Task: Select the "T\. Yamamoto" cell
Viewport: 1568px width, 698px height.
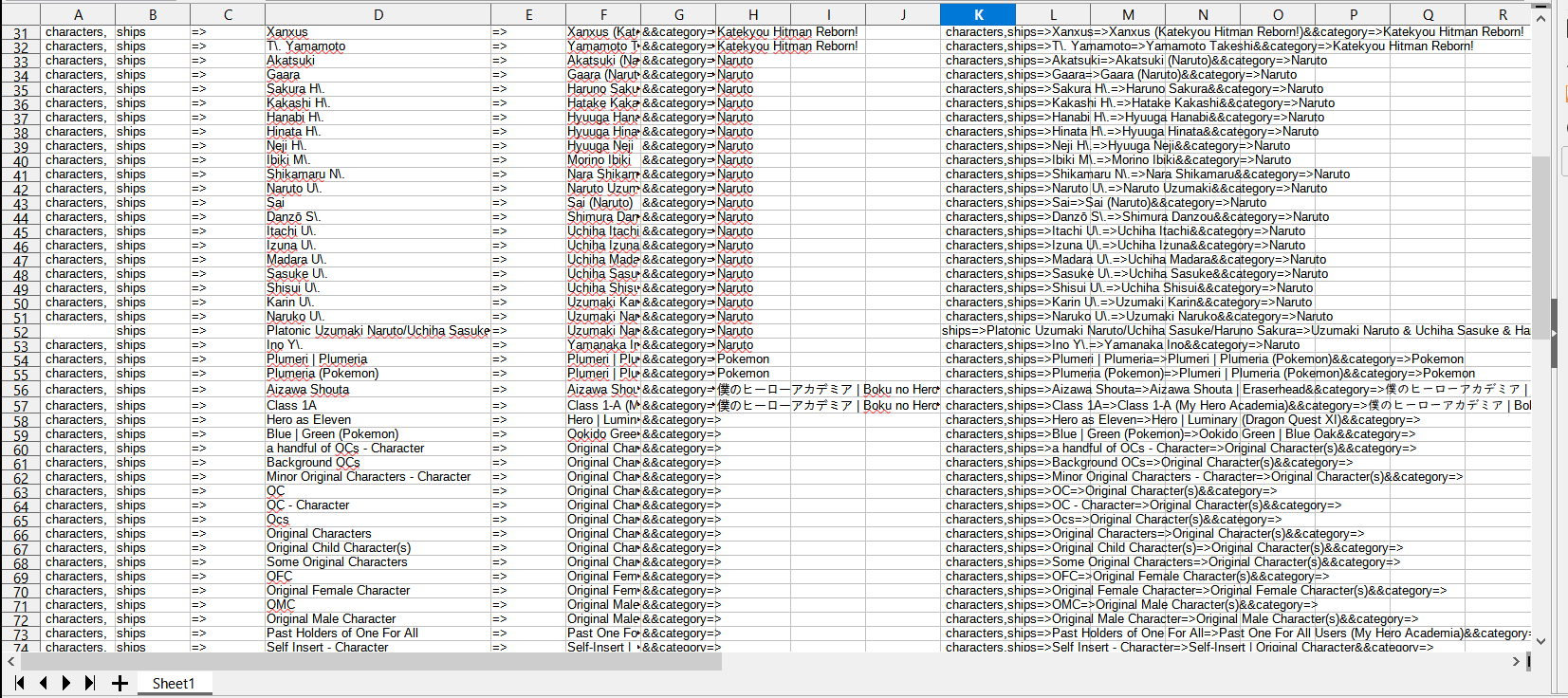Action: [378, 46]
